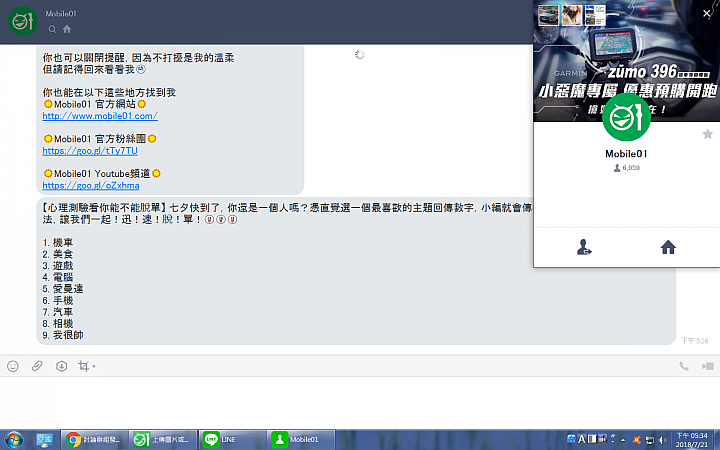This screenshot has height=450, width=720.
Task: Click the message text input area
Action: click(360, 402)
